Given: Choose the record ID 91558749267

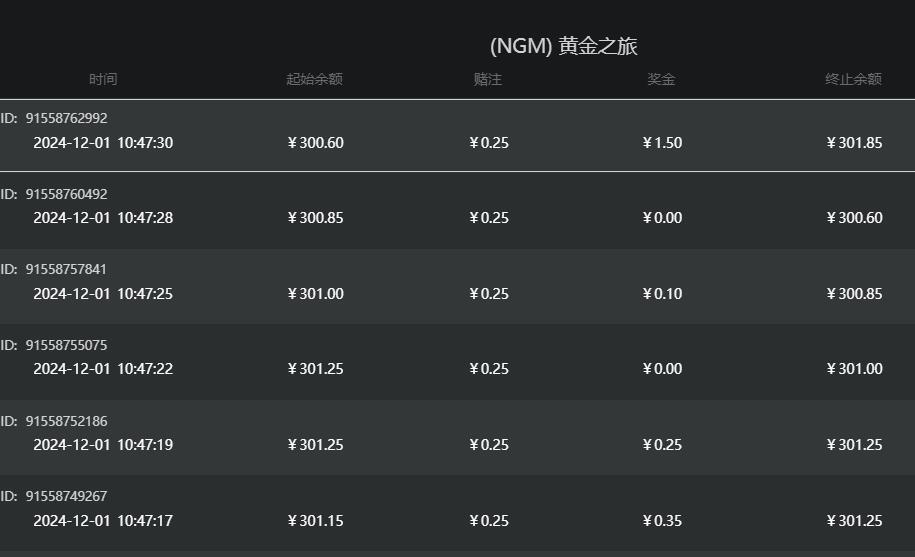Looking at the screenshot, I should [66, 496].
